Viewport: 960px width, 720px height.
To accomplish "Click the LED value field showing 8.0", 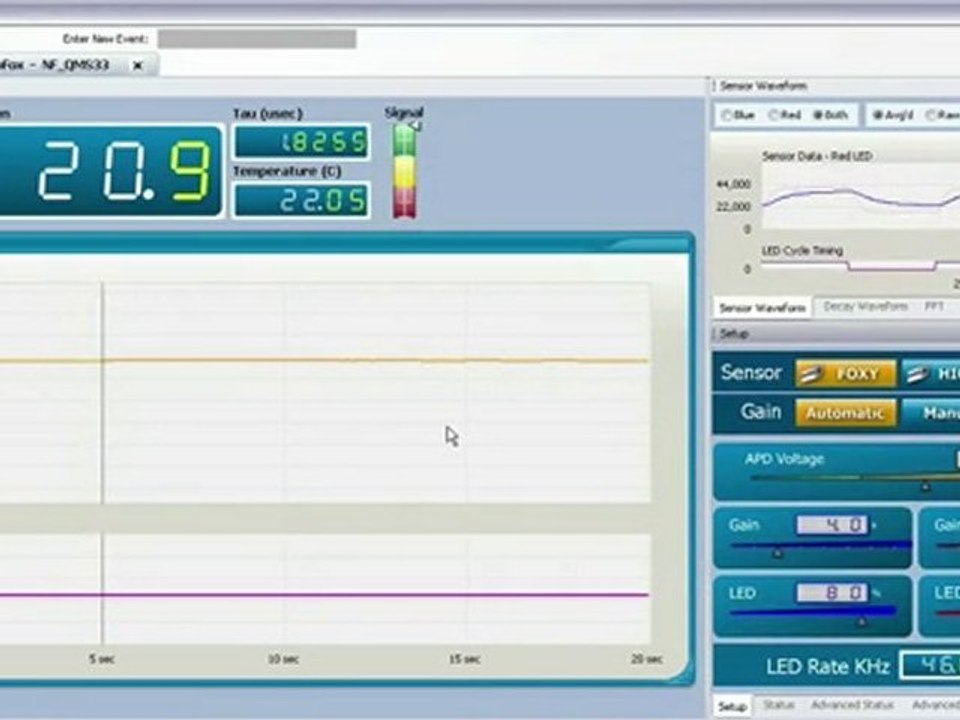I will [x=832, y=593].
